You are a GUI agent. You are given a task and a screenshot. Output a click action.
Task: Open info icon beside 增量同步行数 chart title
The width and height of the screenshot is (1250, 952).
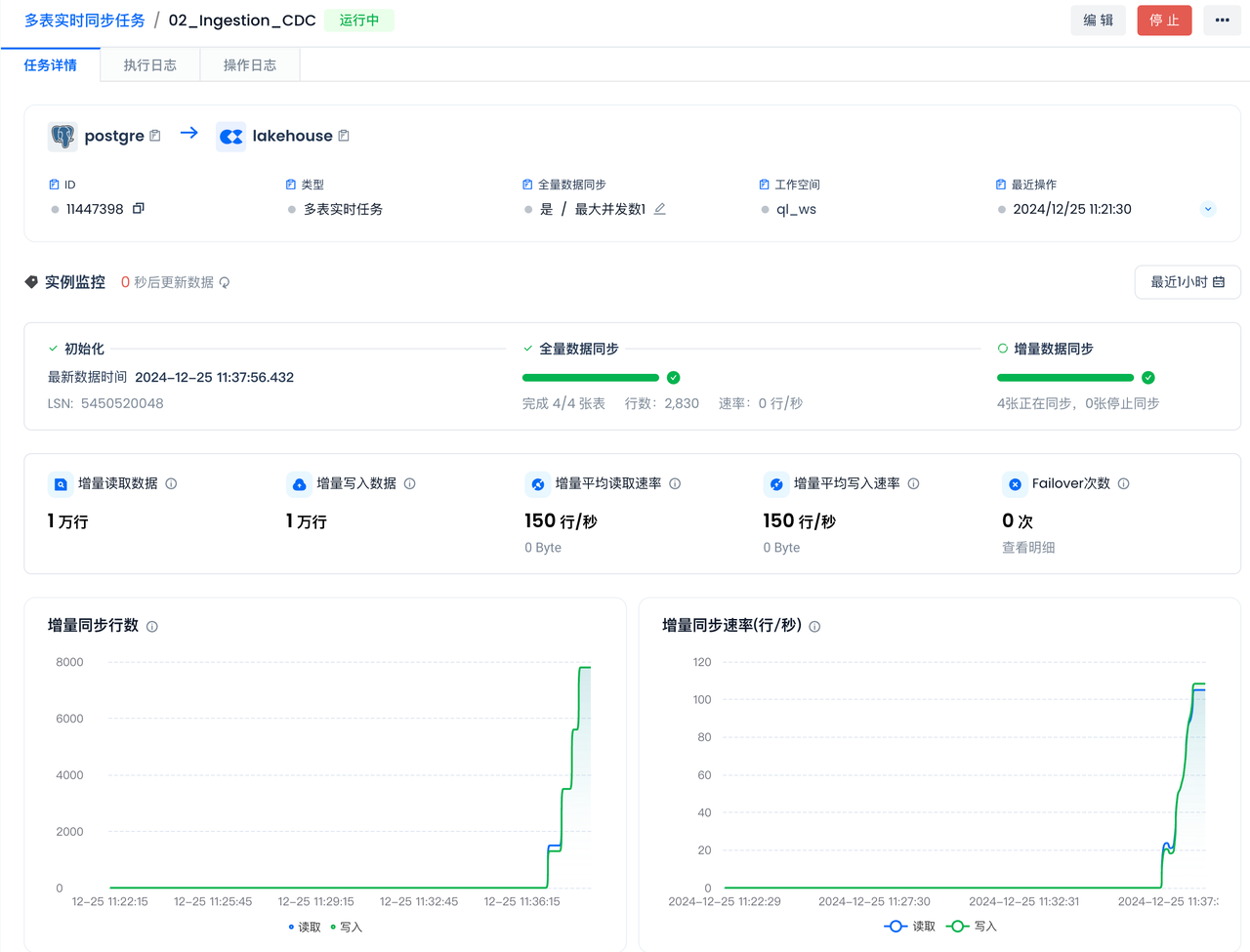[x=152, y=627]
